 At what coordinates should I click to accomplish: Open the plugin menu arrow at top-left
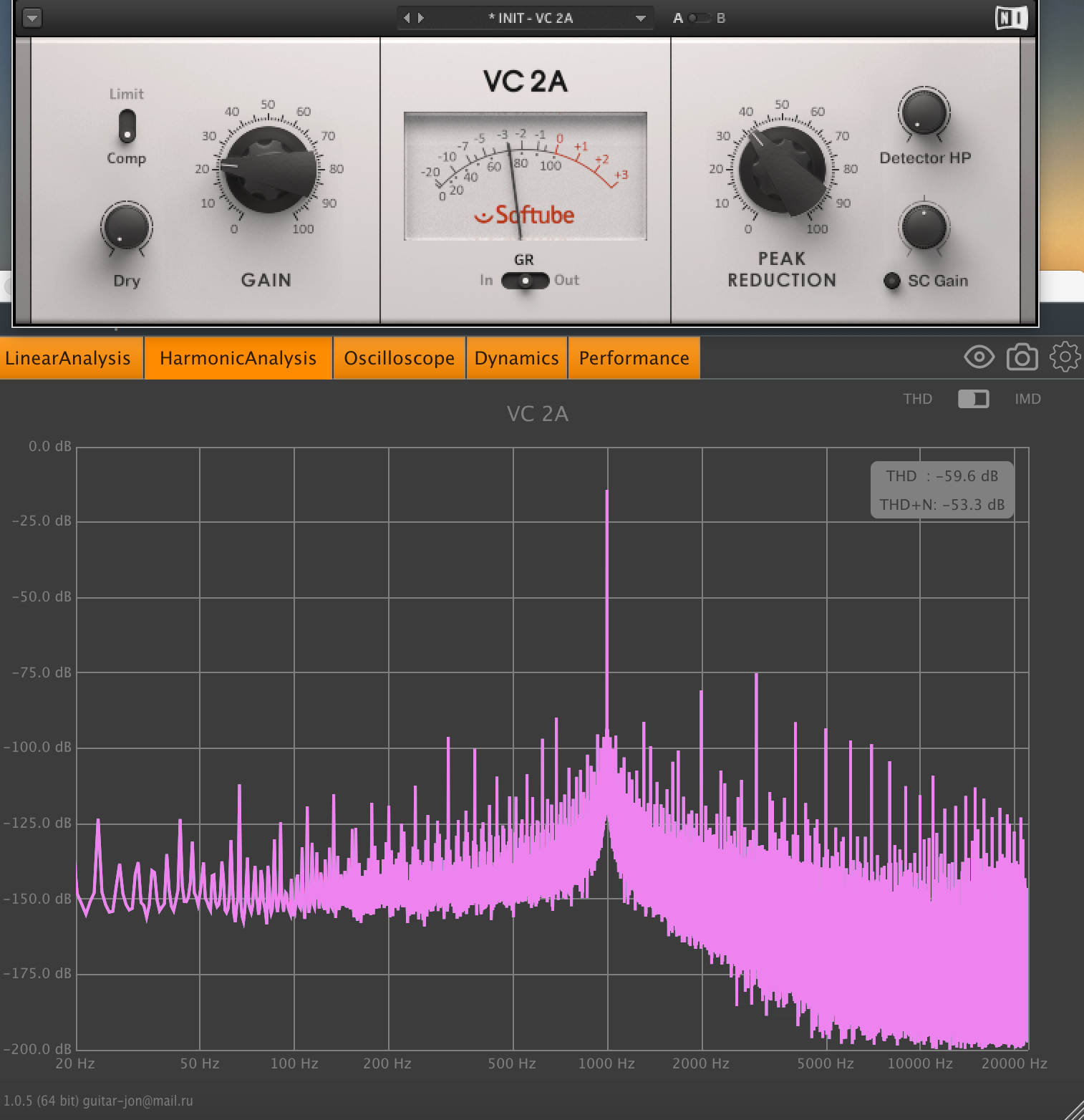32,18
